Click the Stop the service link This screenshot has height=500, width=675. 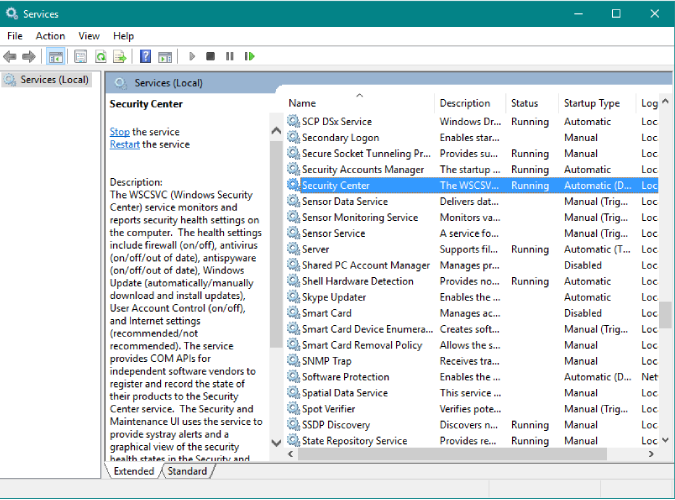click(119, 132)
